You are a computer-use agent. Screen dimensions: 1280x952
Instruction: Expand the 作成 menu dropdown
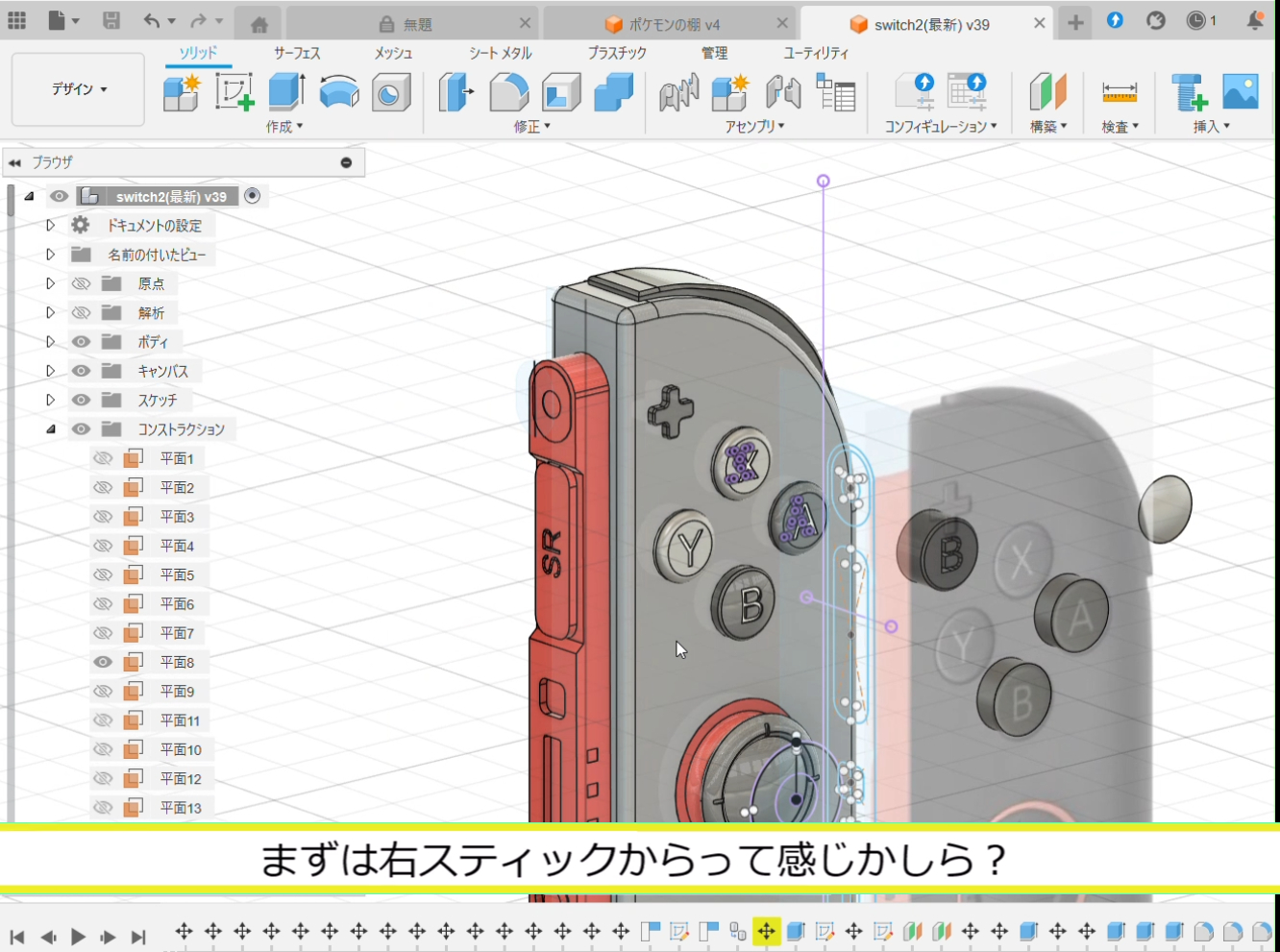pos(284,126)
